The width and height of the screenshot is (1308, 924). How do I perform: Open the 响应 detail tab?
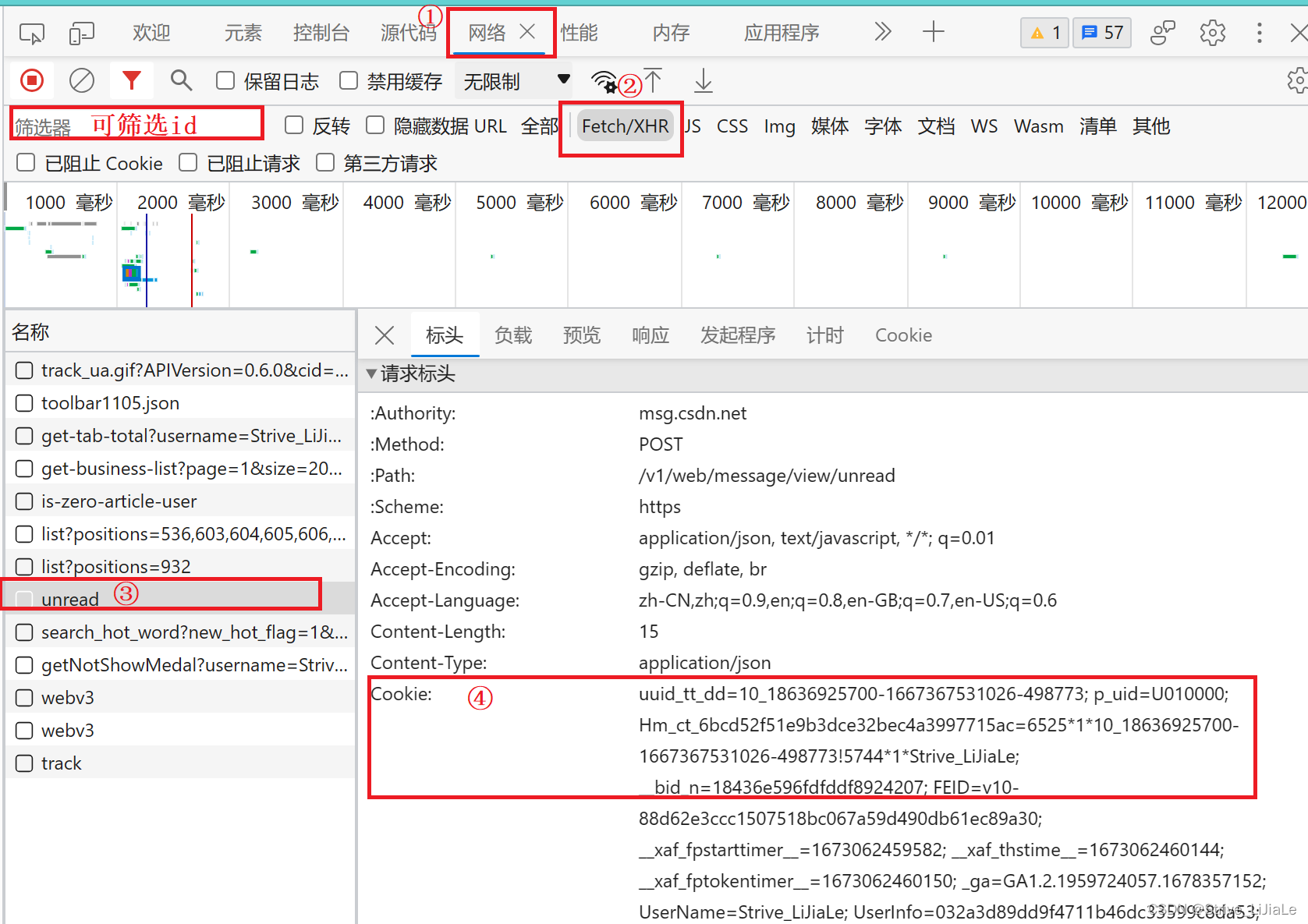650,335
